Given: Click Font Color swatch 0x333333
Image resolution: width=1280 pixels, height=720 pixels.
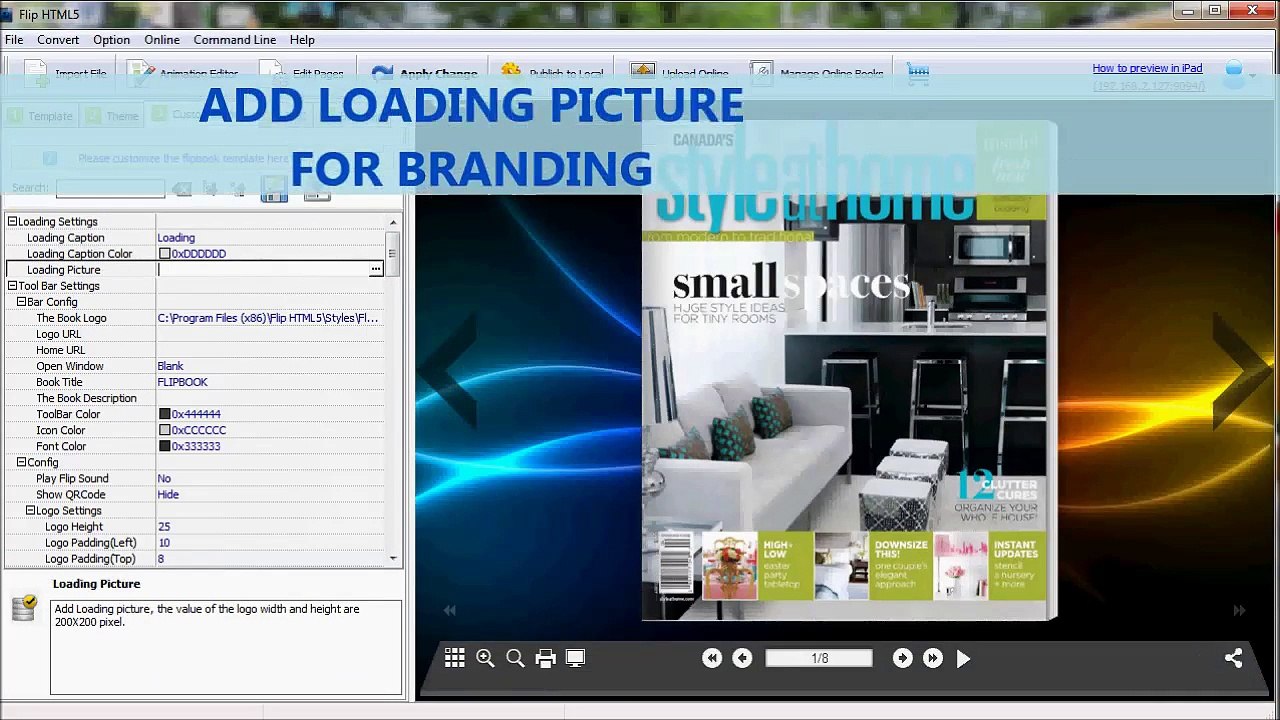Looking at the screenshot, I should click(165, 446).
